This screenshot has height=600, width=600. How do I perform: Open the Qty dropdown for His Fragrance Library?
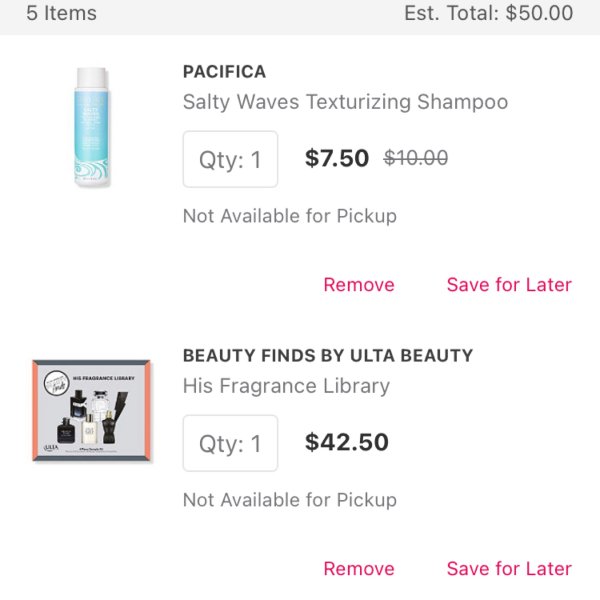point(230,443)
